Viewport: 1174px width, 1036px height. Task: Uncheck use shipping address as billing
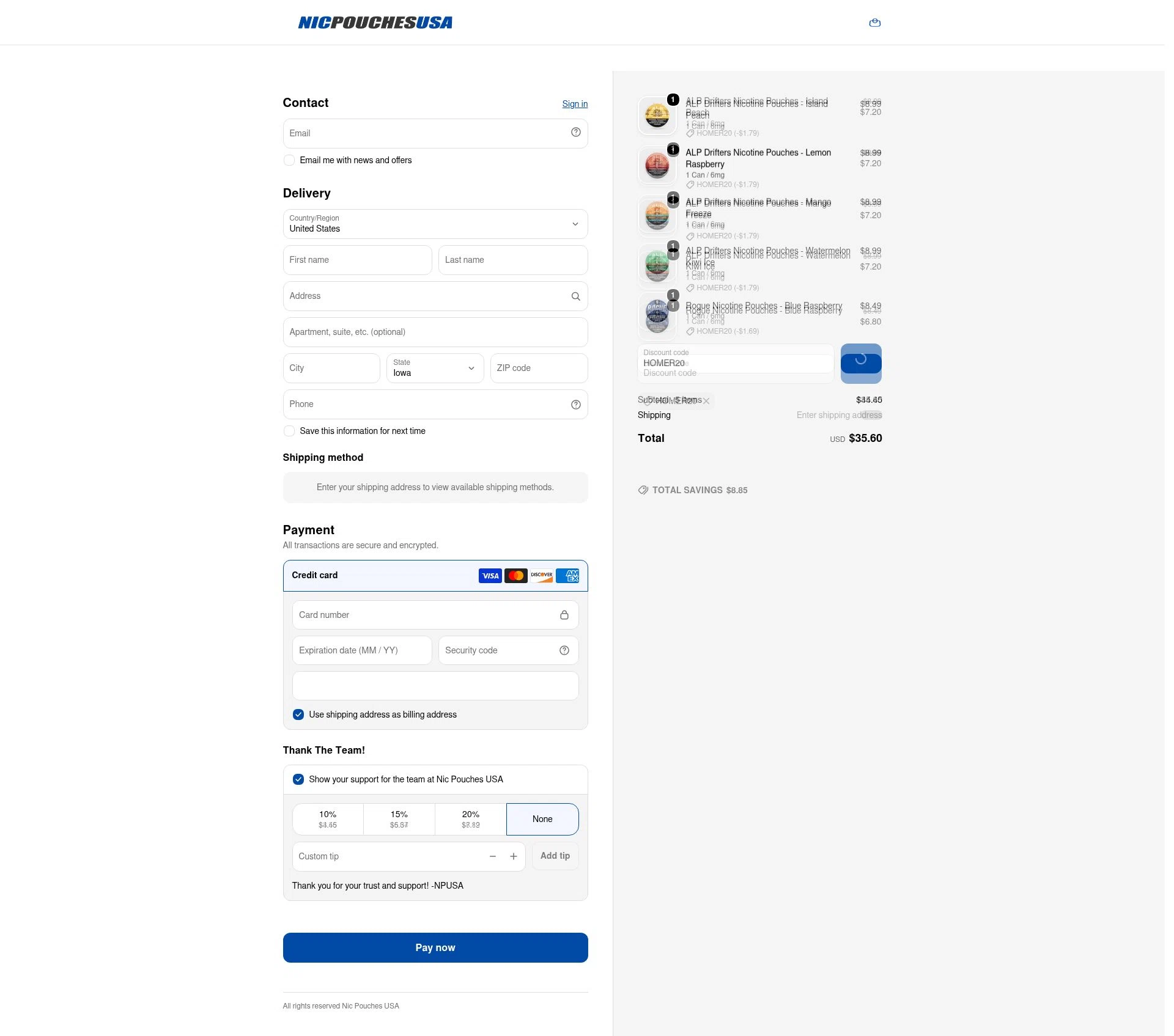point(298,715)
